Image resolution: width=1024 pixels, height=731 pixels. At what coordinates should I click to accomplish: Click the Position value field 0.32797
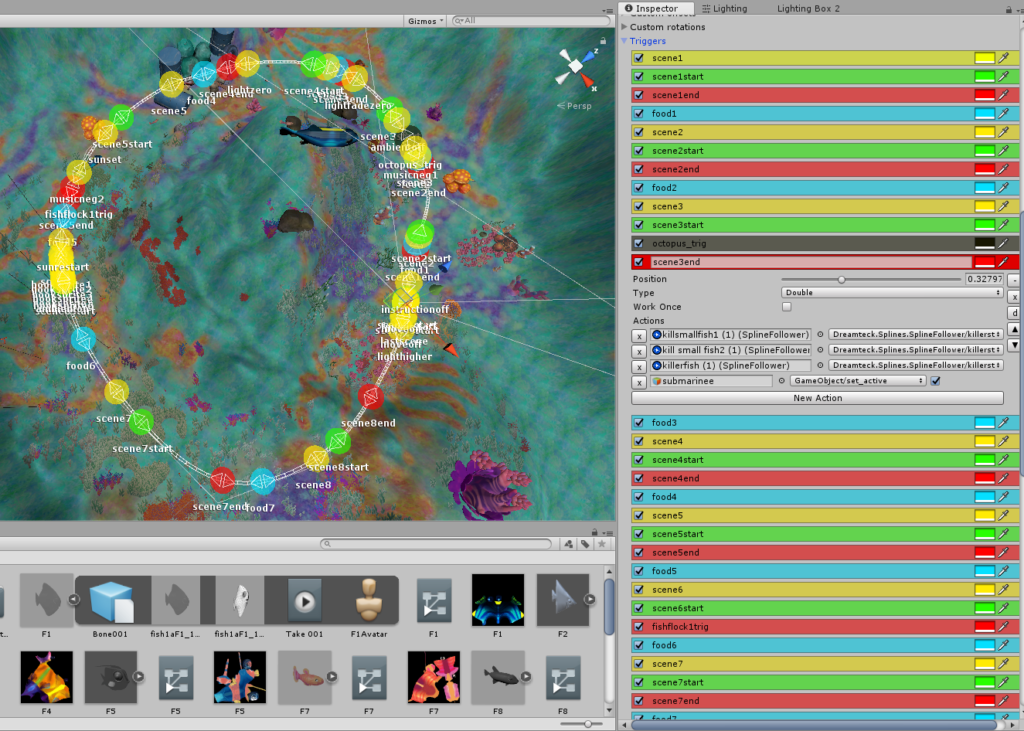(984, 279)
